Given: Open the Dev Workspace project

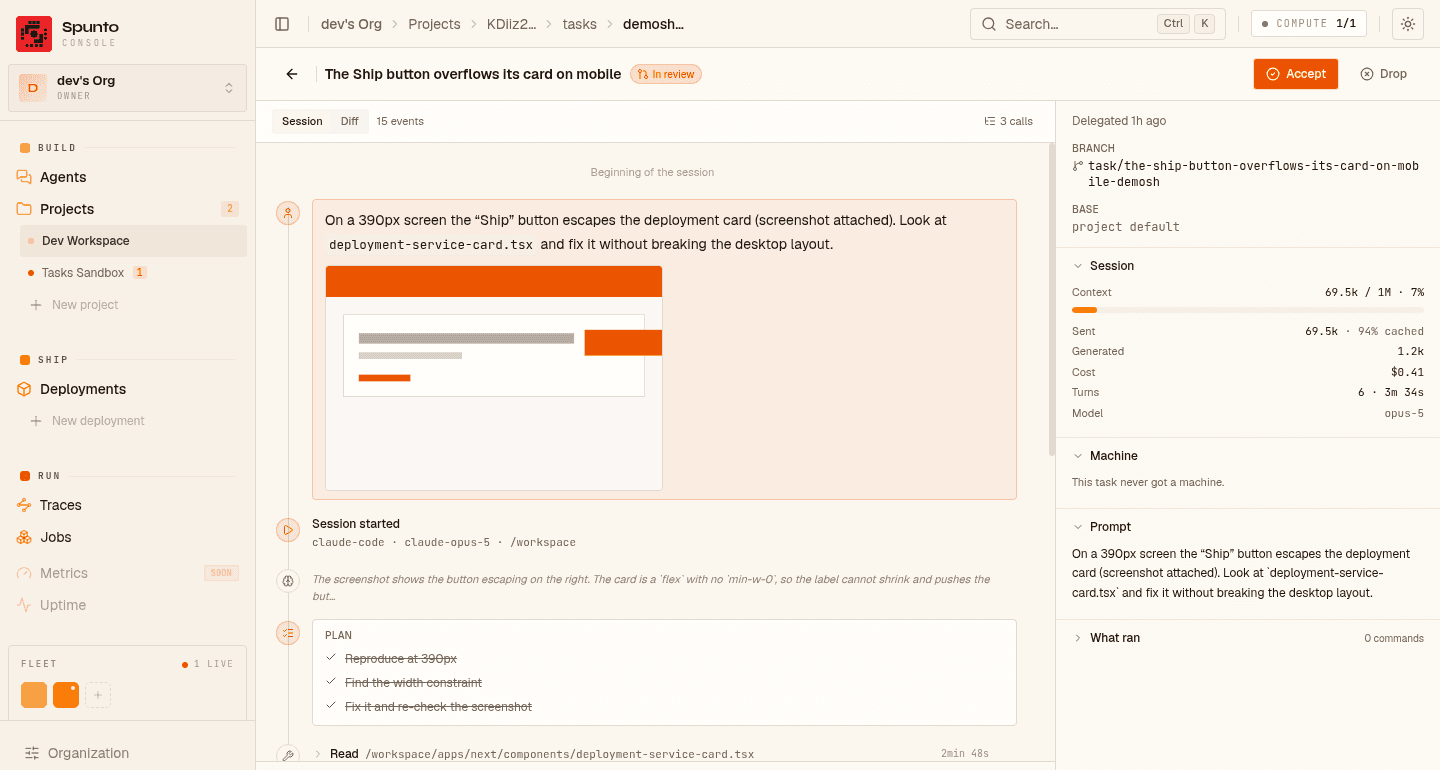Looking at the screenshot, I should click(x=133, y=241).
